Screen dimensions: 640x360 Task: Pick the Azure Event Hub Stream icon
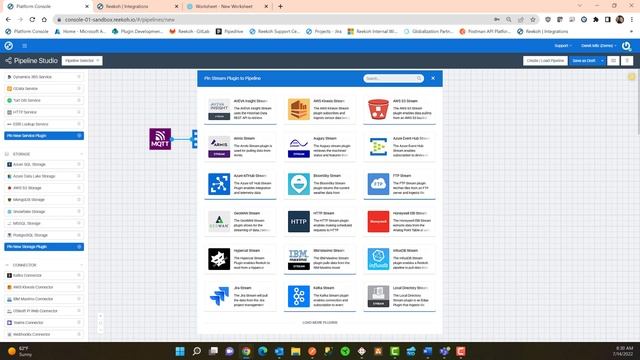(378, 147)
